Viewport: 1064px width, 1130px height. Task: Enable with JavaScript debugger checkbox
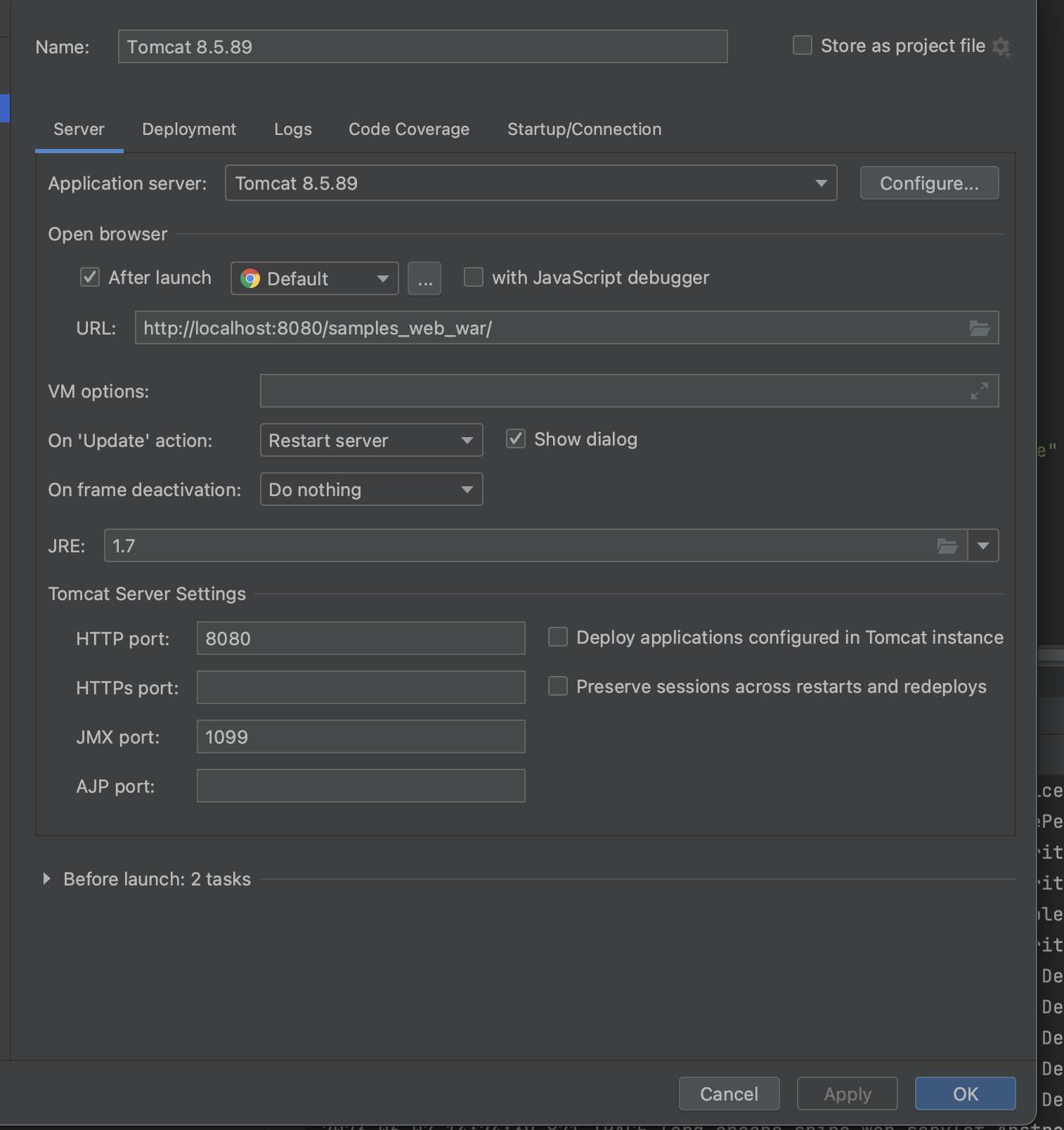coord(474,277)
